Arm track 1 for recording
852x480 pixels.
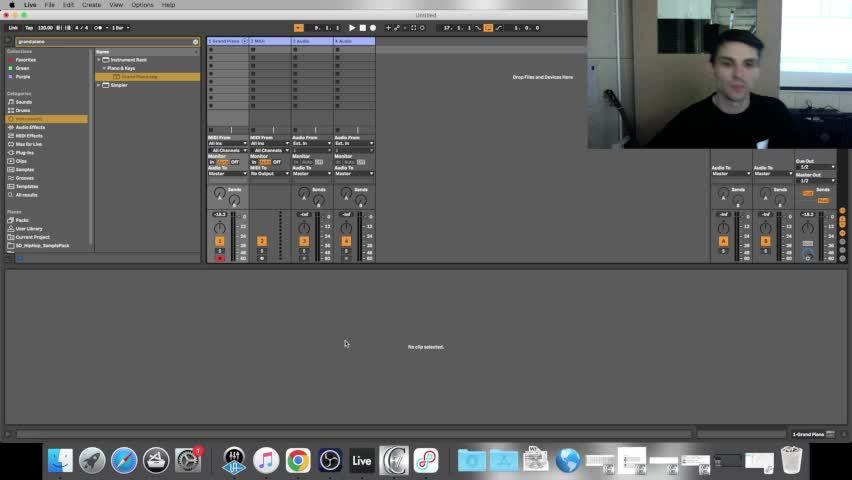220,259
